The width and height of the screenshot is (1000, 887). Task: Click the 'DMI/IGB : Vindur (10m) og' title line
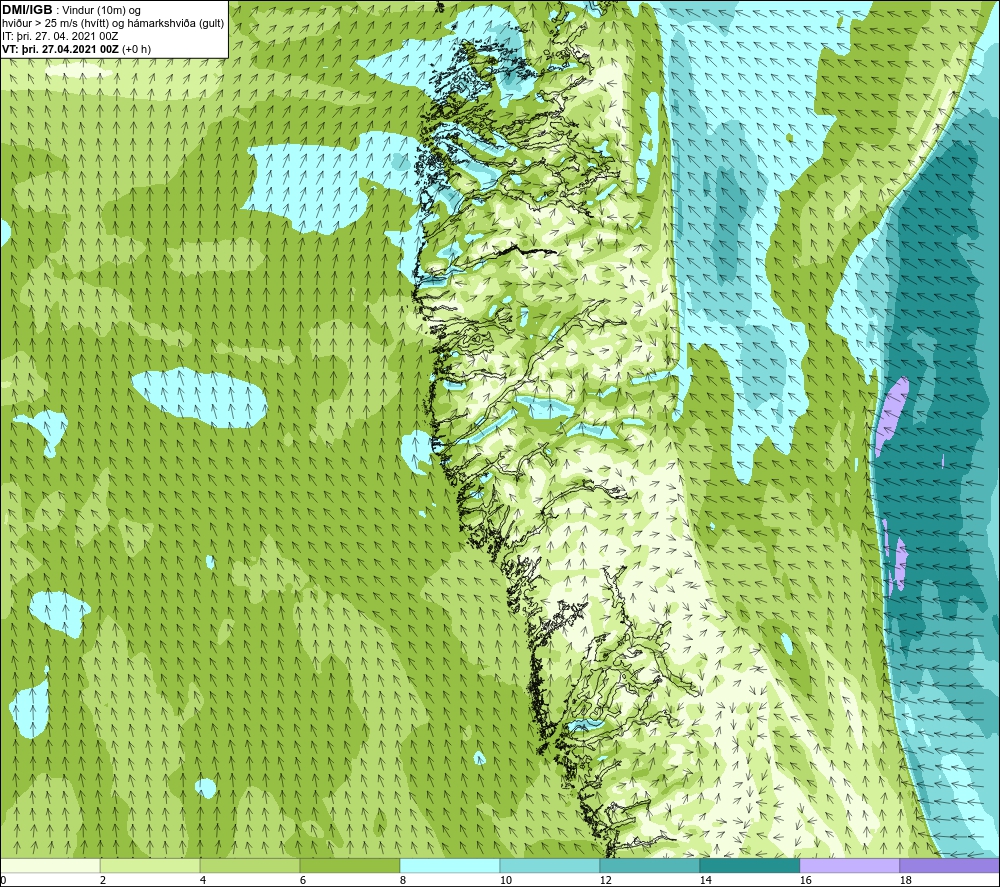coord(72,11)
